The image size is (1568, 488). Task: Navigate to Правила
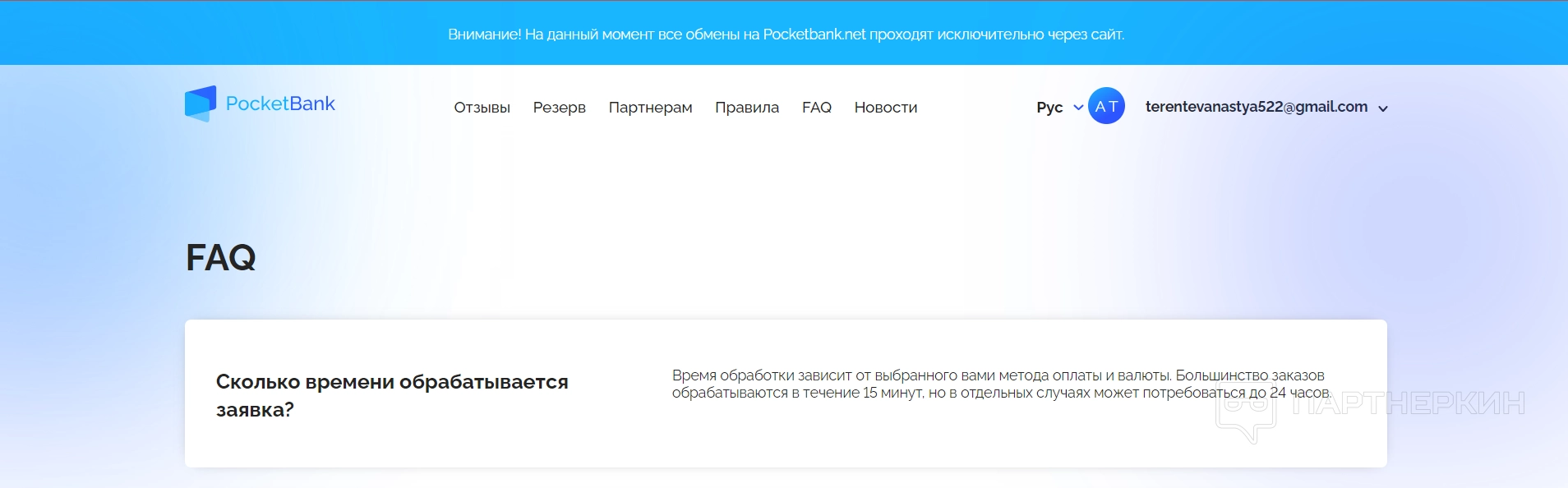tap(746, 108)
